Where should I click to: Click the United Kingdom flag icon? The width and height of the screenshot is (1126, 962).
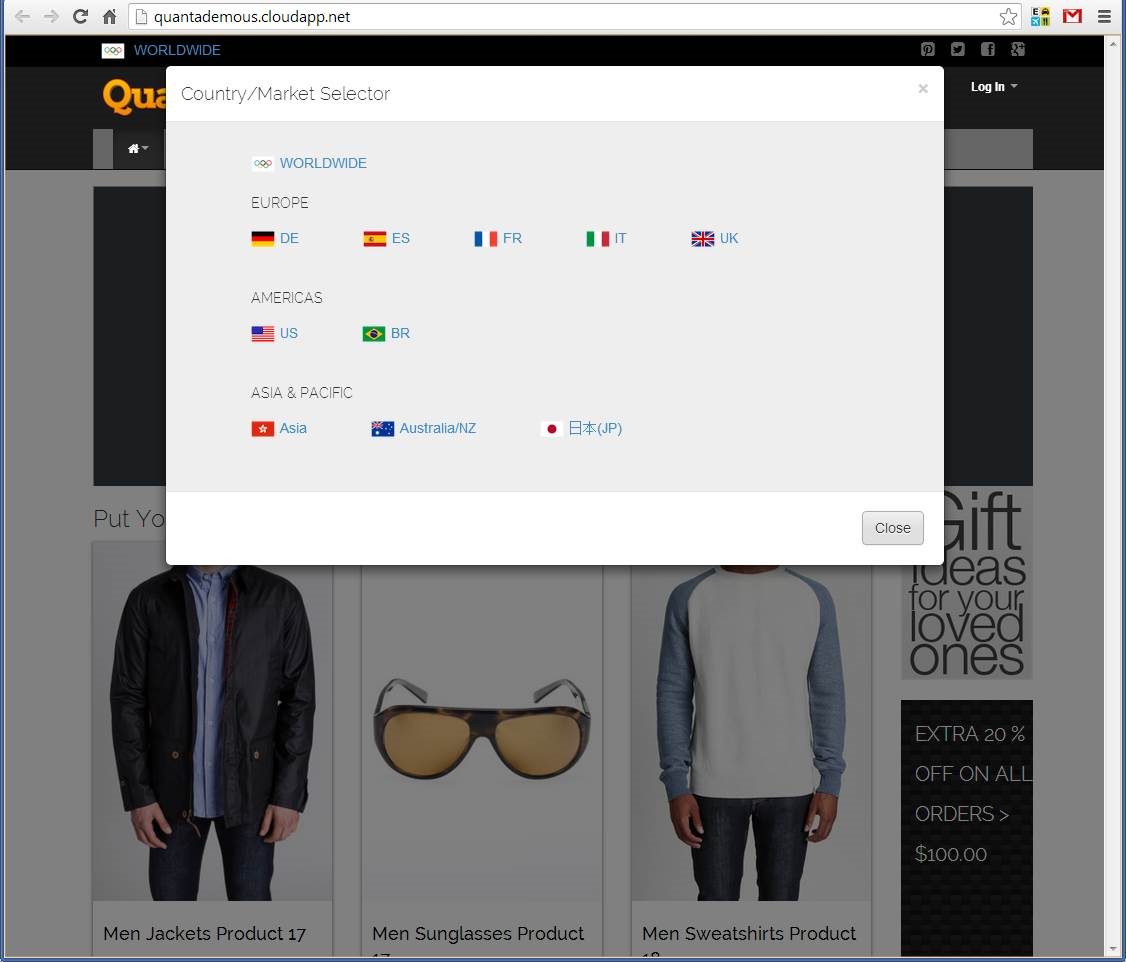coord(703,239)
